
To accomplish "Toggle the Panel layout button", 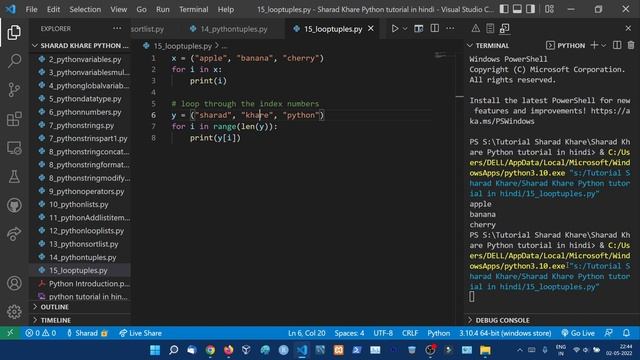I will [x=517, y=9].
